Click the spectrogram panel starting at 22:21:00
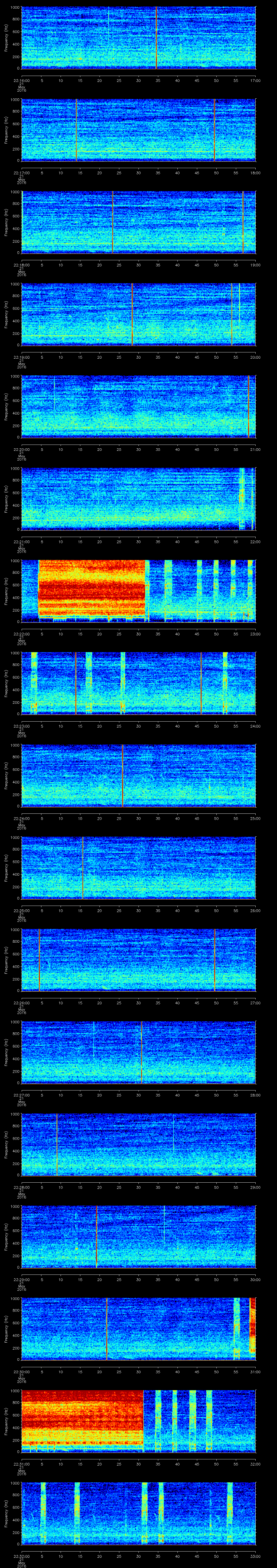The image size is (277, 1568). point(139,499)
